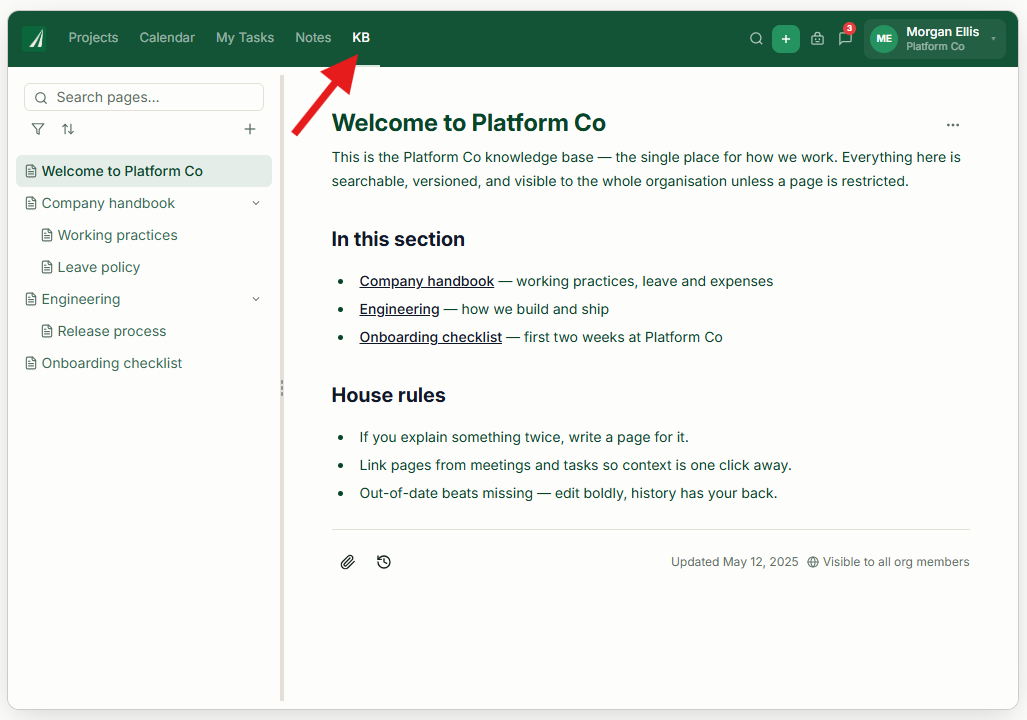
Task: Switch to the Notes tab
Action: tap(313, 37)
